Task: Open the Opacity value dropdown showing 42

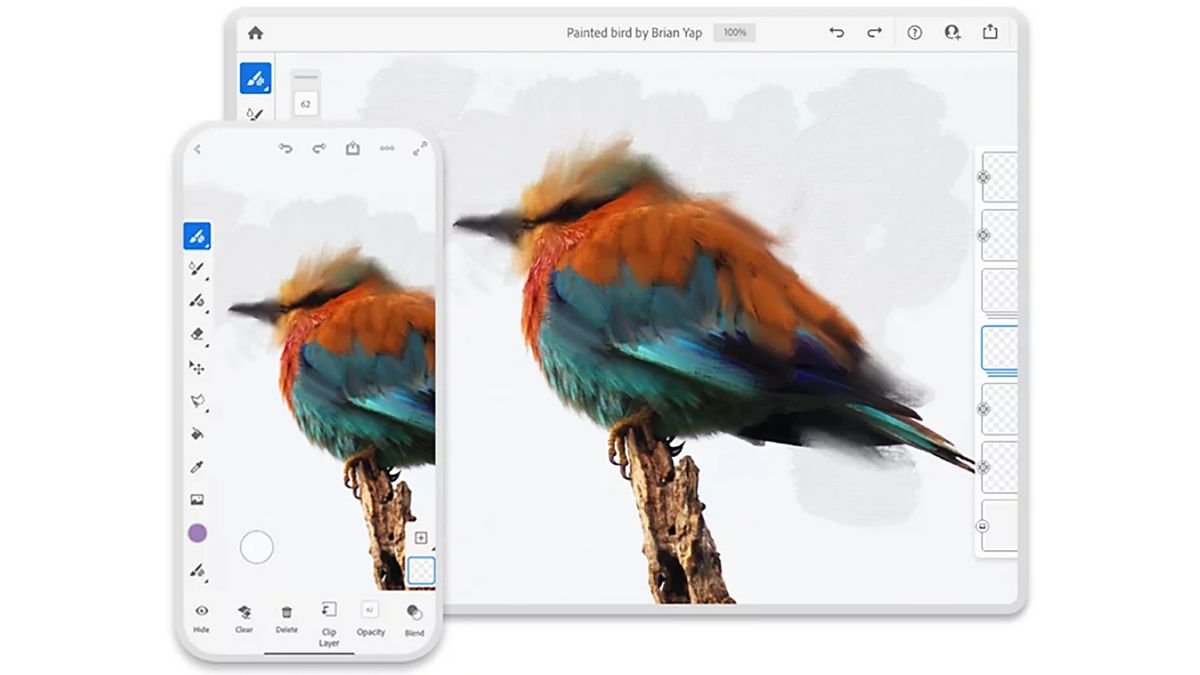Action: click(370, 608)
